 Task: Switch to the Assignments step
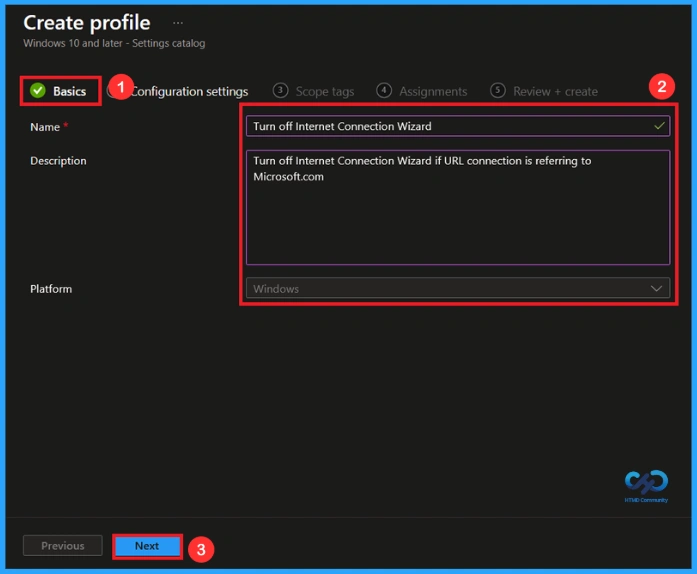pos(422,91)
